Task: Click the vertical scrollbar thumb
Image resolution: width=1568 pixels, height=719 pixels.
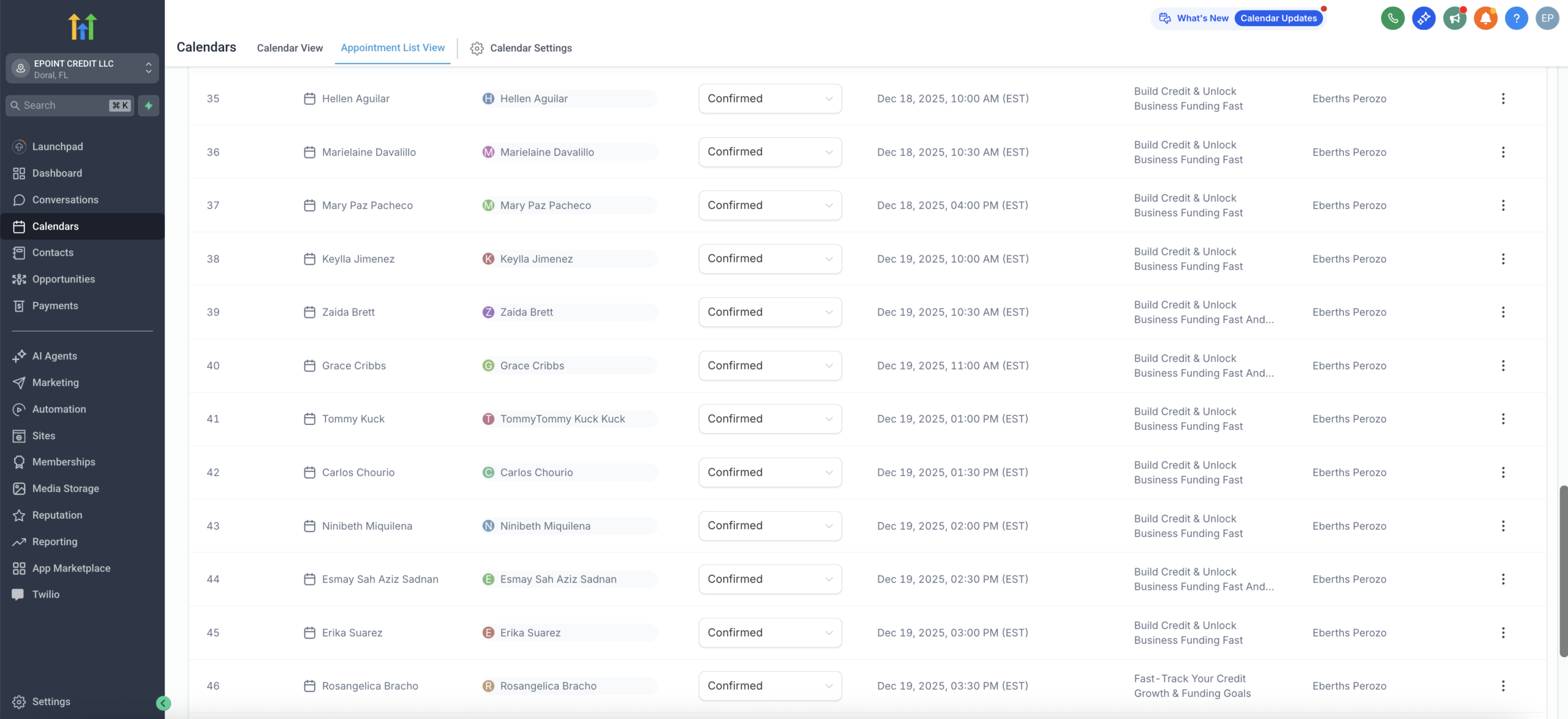Action: coord(1562,570)
